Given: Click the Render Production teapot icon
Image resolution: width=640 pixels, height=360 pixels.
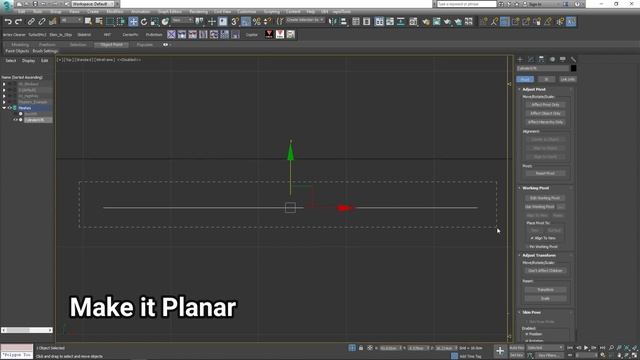Looking at the screenshot, I should click(x=447, y=22).
